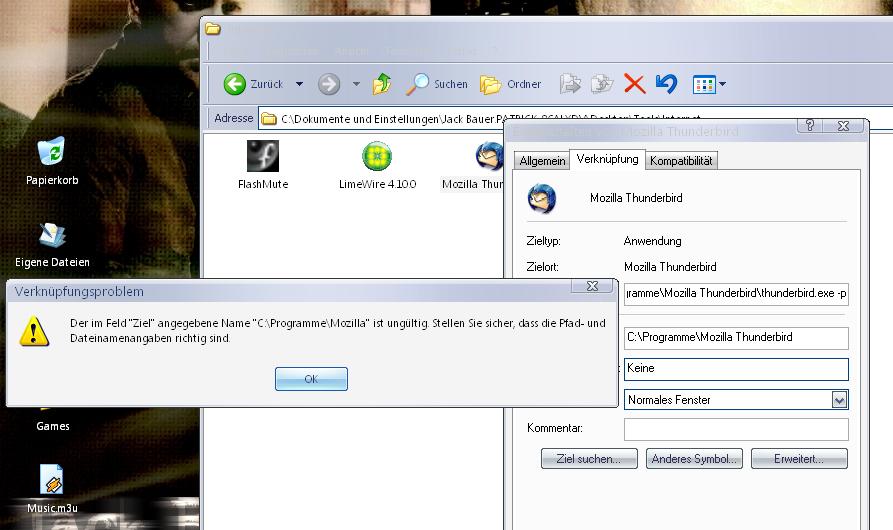The image size is (893, 530).
Task: Click the Ziel field with thunderbird.exe path
Action: coord(736,294)
